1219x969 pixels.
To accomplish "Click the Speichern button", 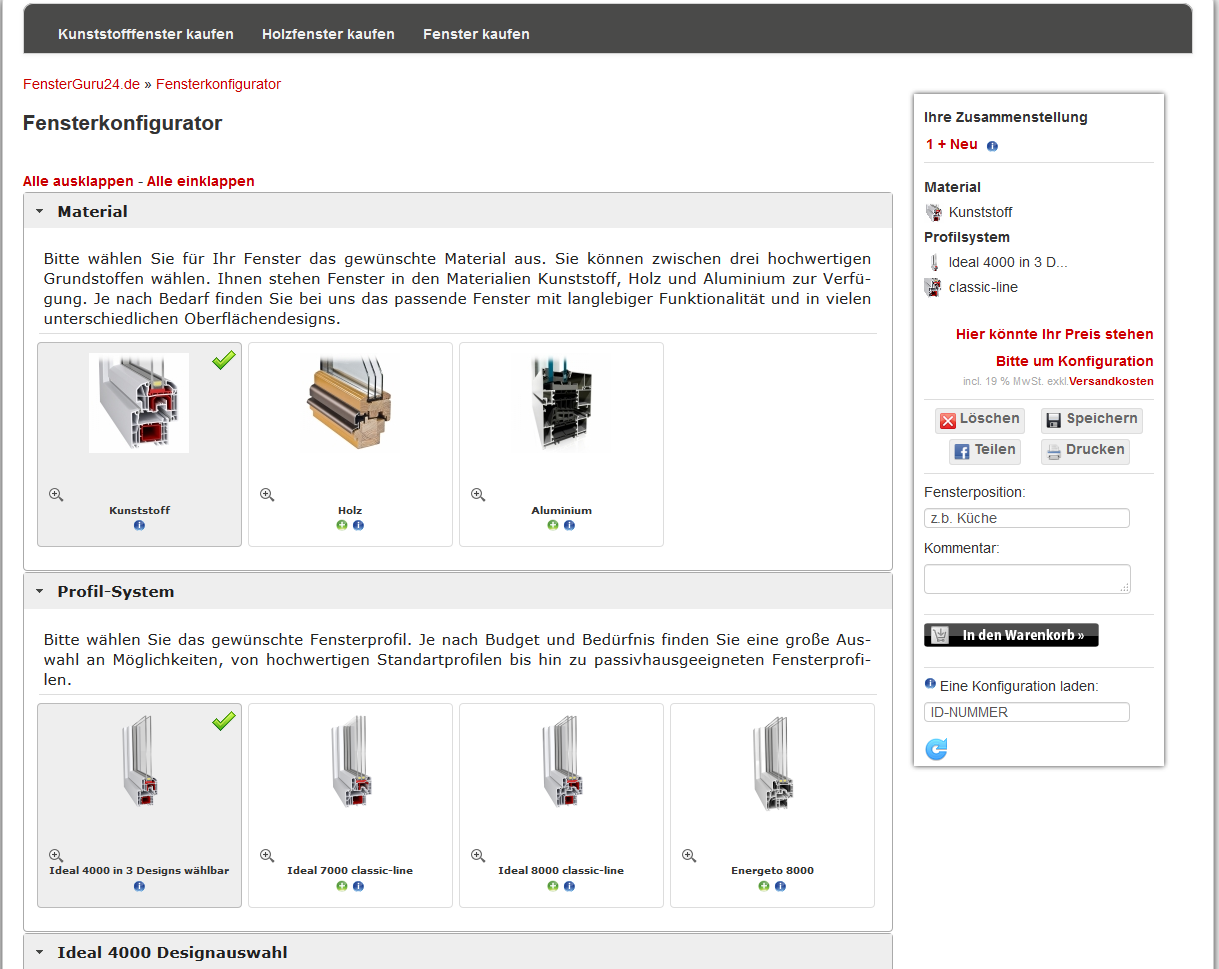I will [1091, 420].
